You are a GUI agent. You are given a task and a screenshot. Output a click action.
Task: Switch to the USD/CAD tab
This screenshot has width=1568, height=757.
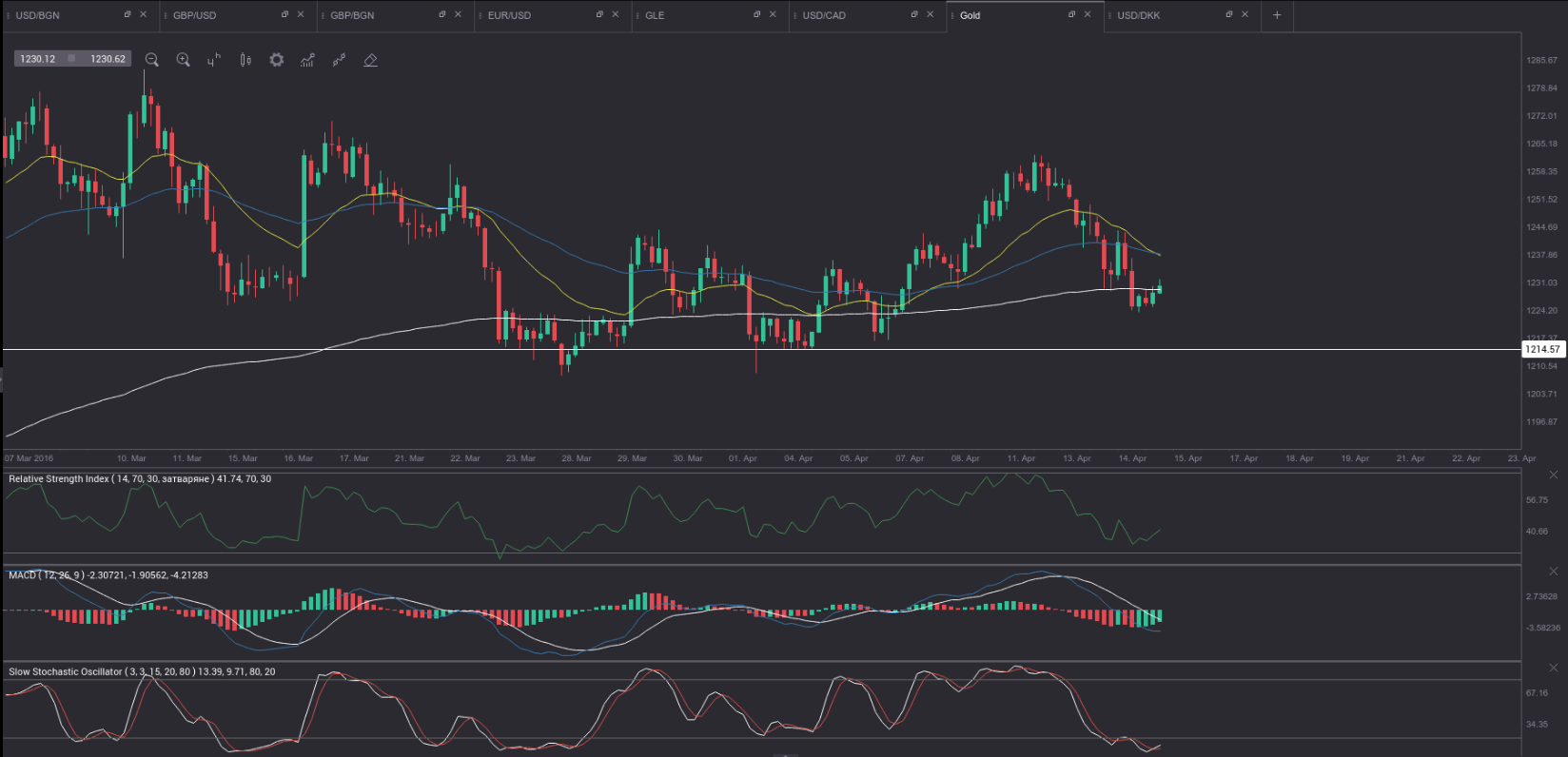(x=824, y=15)
